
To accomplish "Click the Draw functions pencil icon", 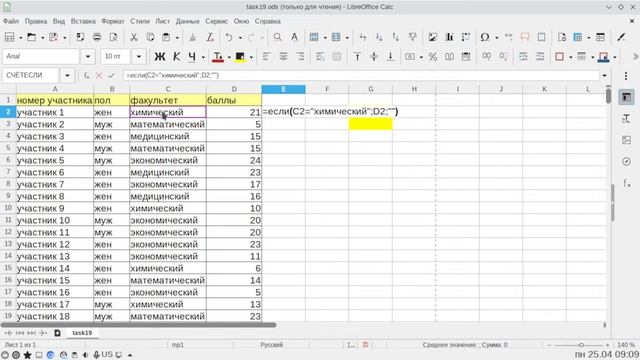I will 621,37.
